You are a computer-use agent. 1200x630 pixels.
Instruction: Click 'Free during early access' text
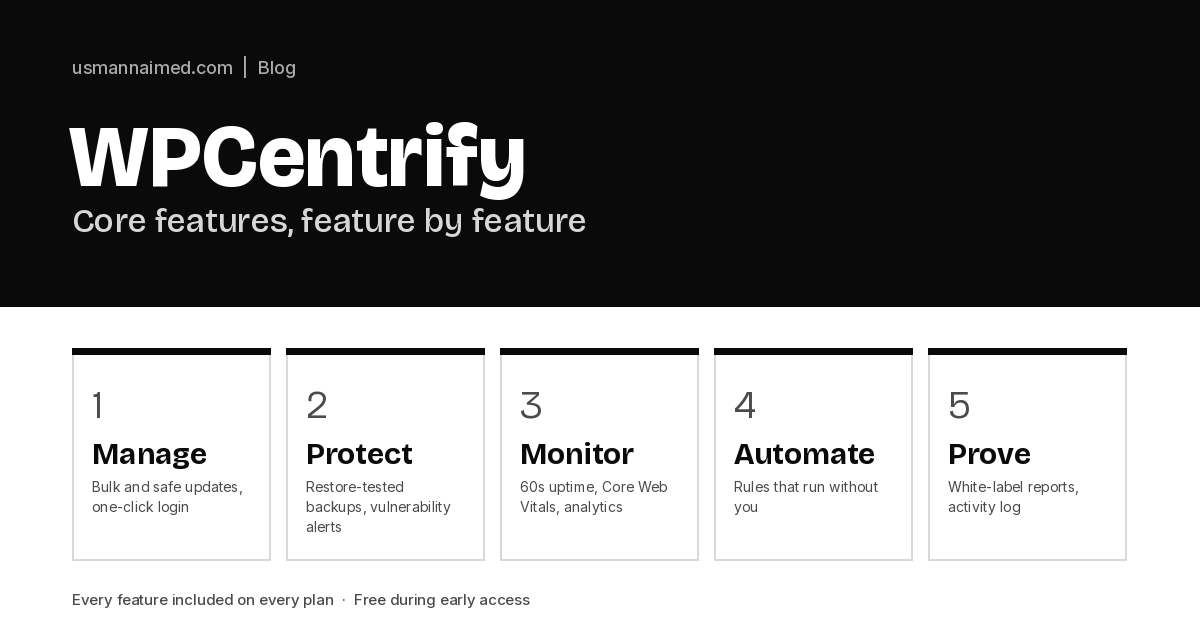pos(442,600)
